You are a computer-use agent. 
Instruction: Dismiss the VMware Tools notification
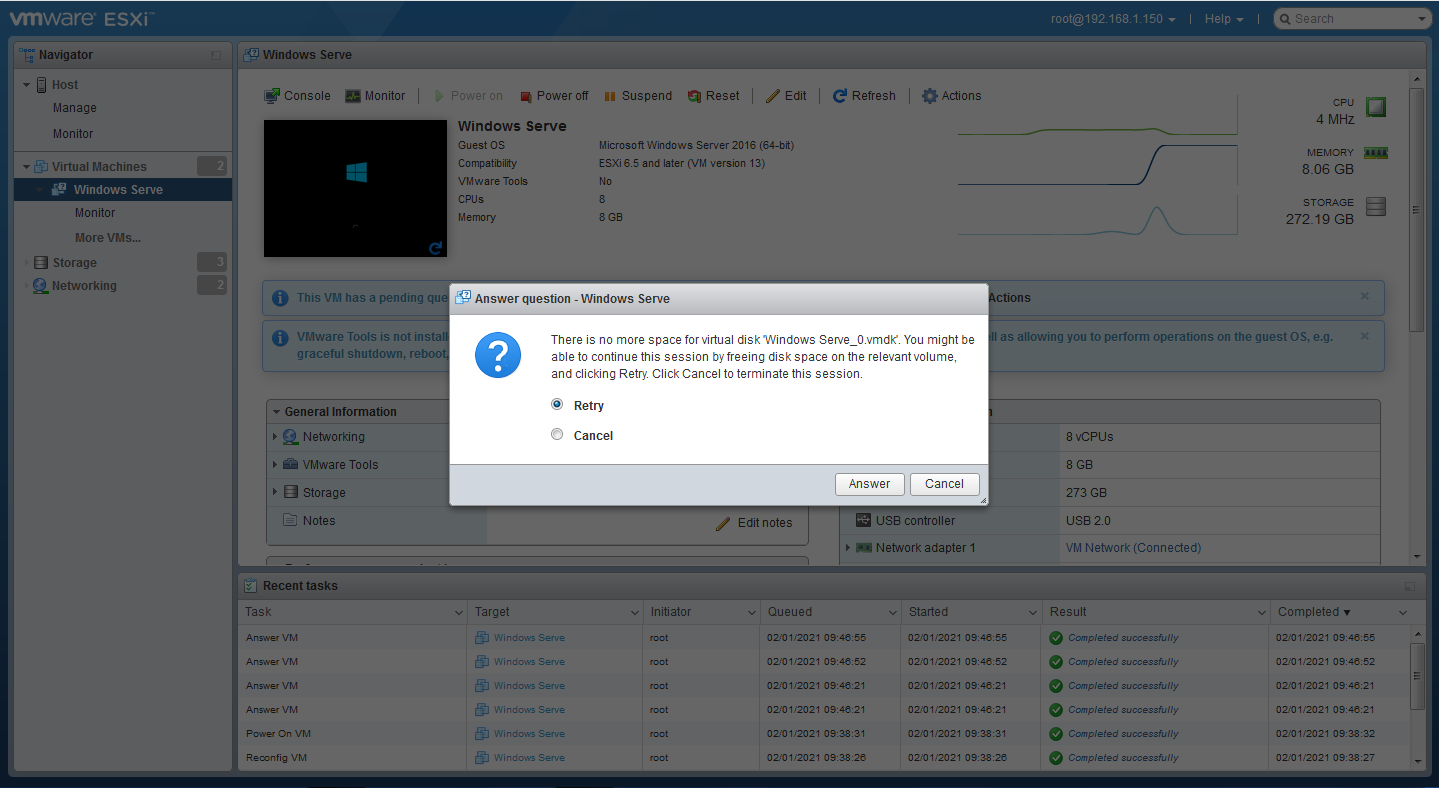tap(1365, 337)
